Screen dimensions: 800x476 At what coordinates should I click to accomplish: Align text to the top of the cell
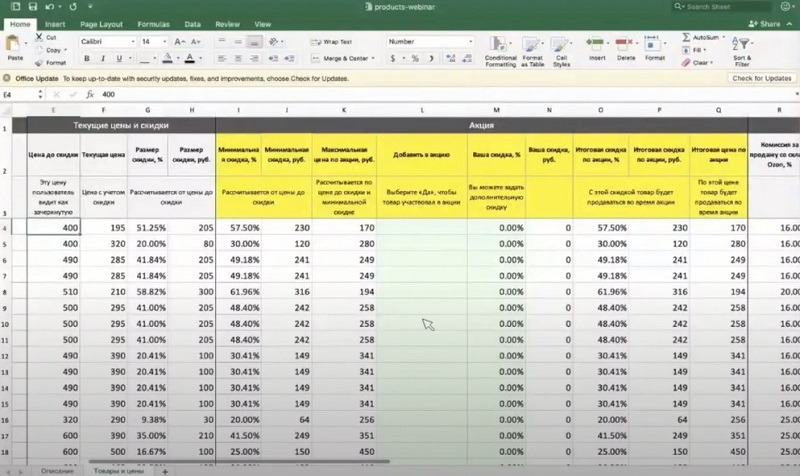[222, 42]
